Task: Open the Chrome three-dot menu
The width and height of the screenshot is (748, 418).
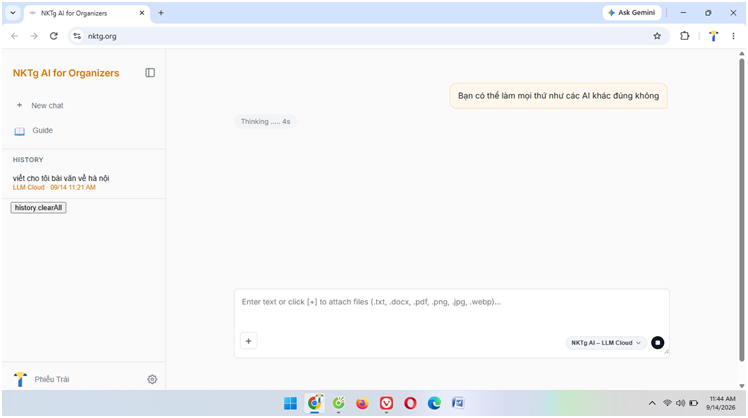Action: pos(733,36)
